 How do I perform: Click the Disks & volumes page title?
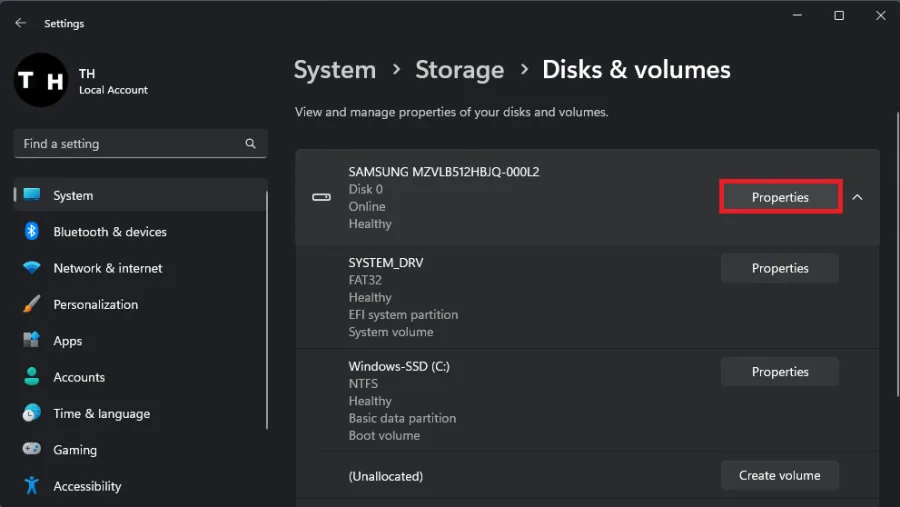[x=637, y=70]
